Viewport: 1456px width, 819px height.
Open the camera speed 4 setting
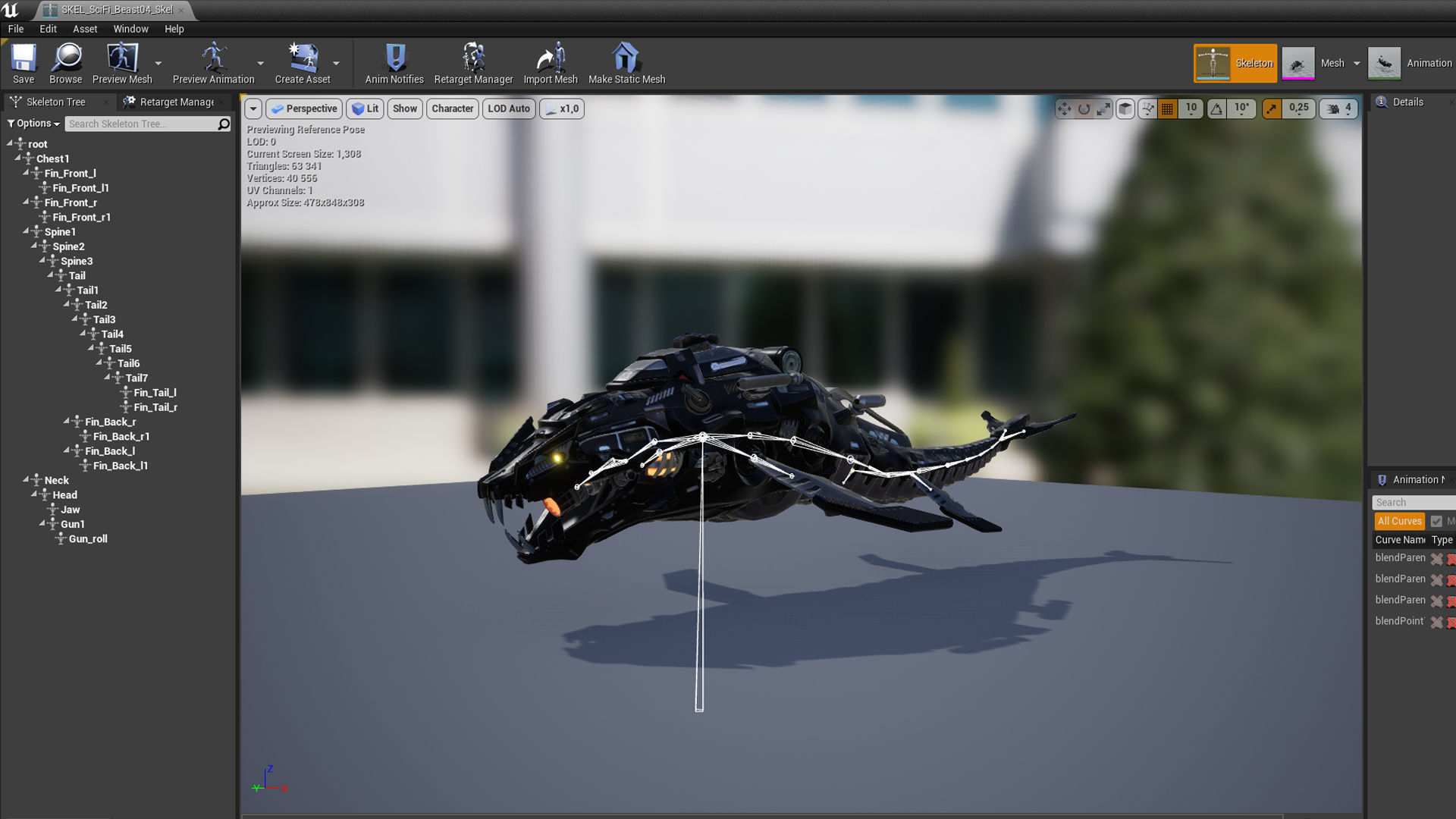[1339, 109]
